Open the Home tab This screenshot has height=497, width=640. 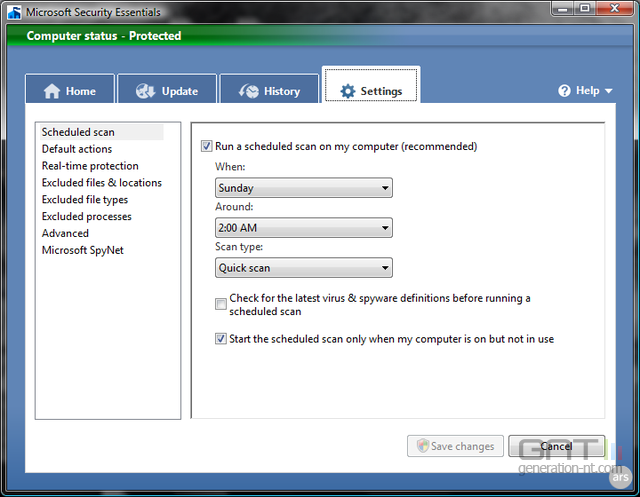[70, 89]
